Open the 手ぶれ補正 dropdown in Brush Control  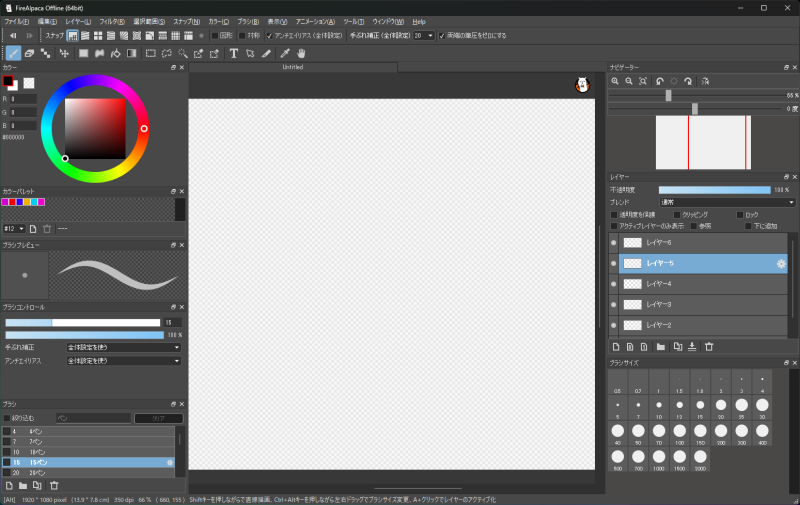click(124, 347)
